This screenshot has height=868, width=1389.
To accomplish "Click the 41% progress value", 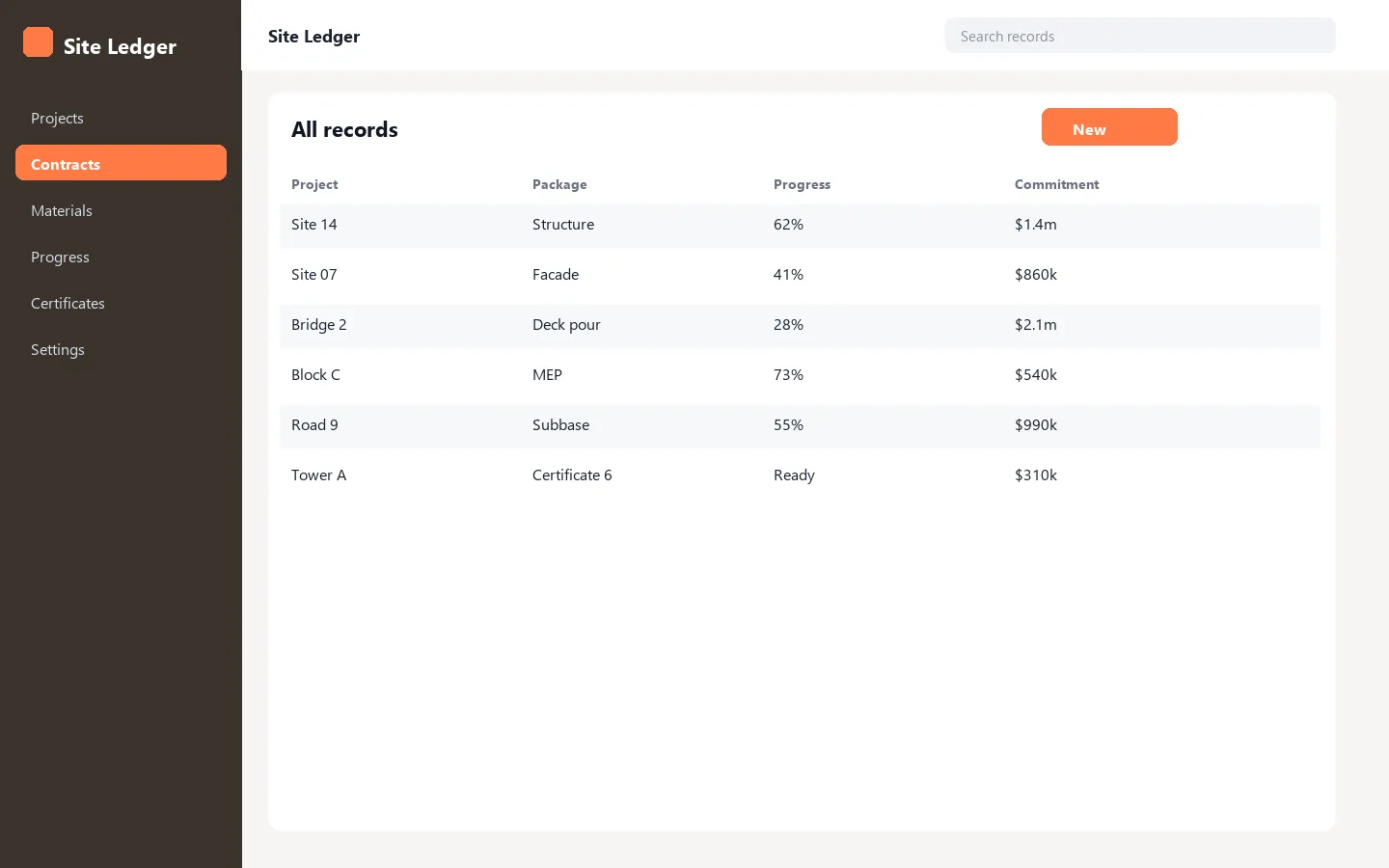I will tap(788, 274).
